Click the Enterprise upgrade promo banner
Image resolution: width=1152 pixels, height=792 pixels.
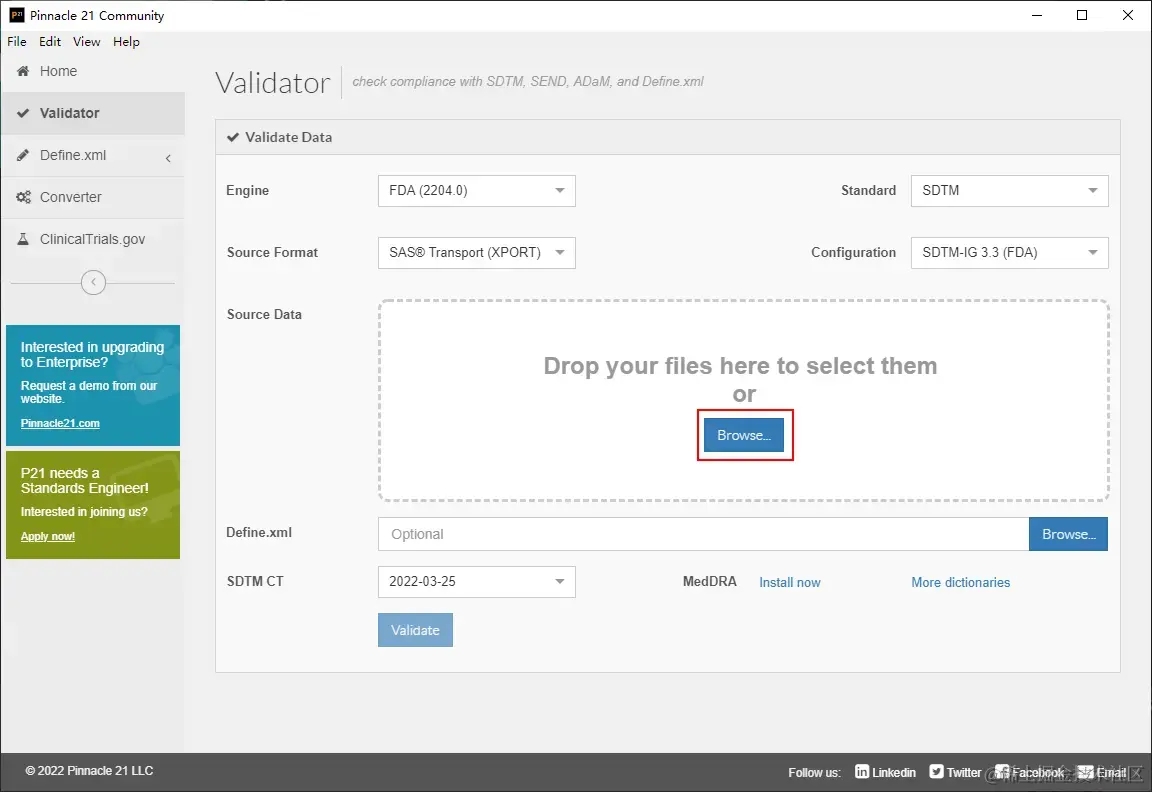pos(93,385)
